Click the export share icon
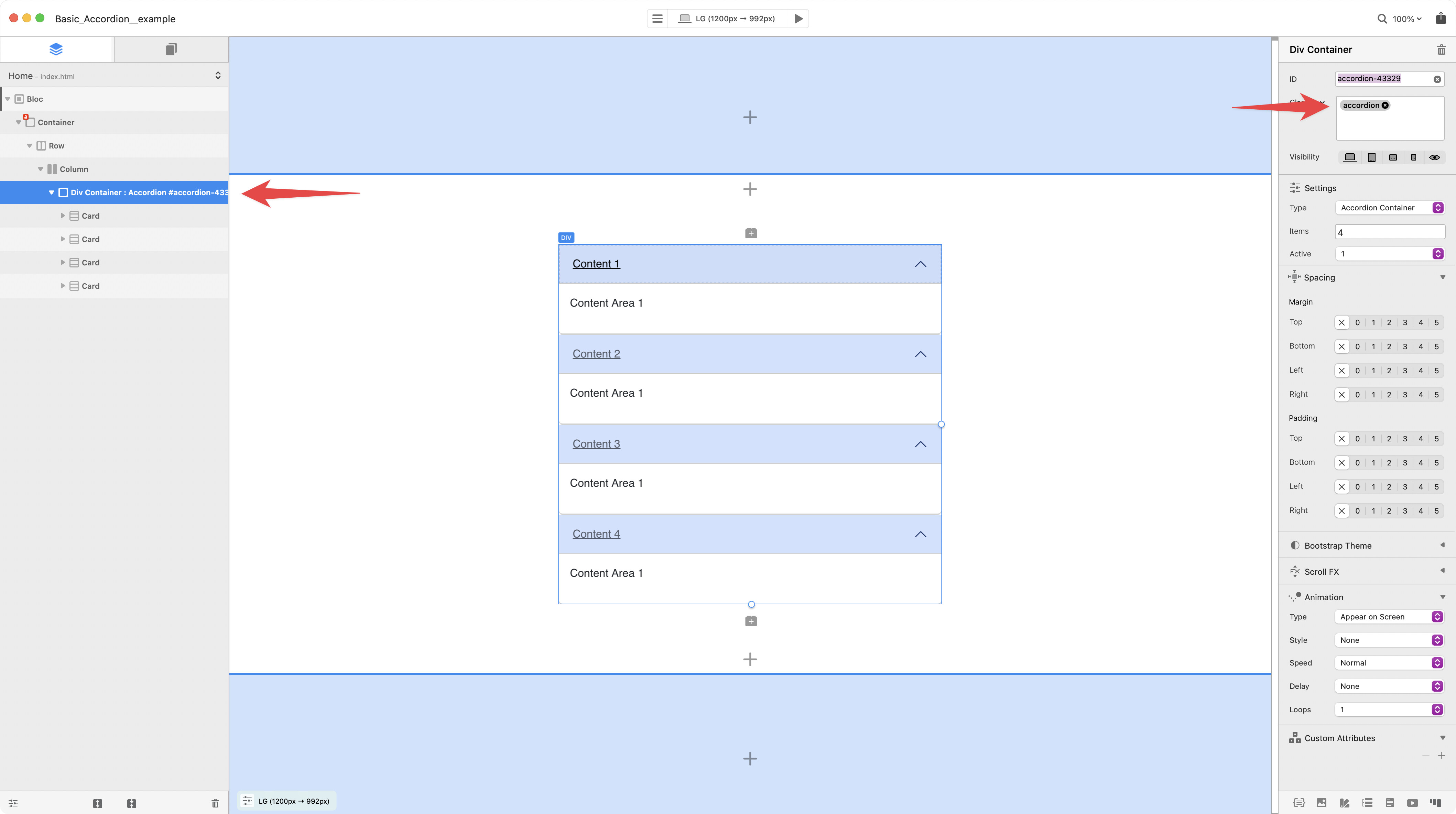 tap(1440, 19)
